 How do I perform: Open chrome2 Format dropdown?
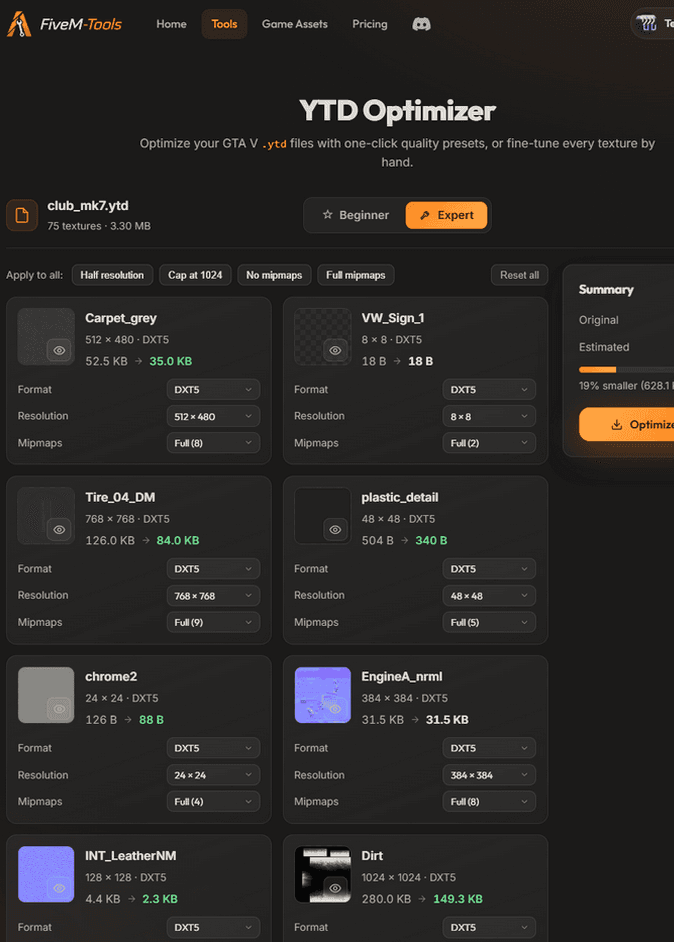point(213,748)
